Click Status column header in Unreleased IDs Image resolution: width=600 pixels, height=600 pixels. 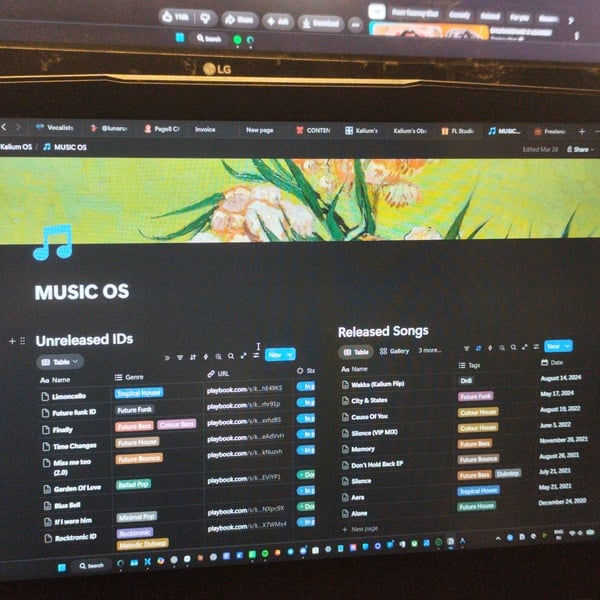pyautogui.click(x=306, y=371)
